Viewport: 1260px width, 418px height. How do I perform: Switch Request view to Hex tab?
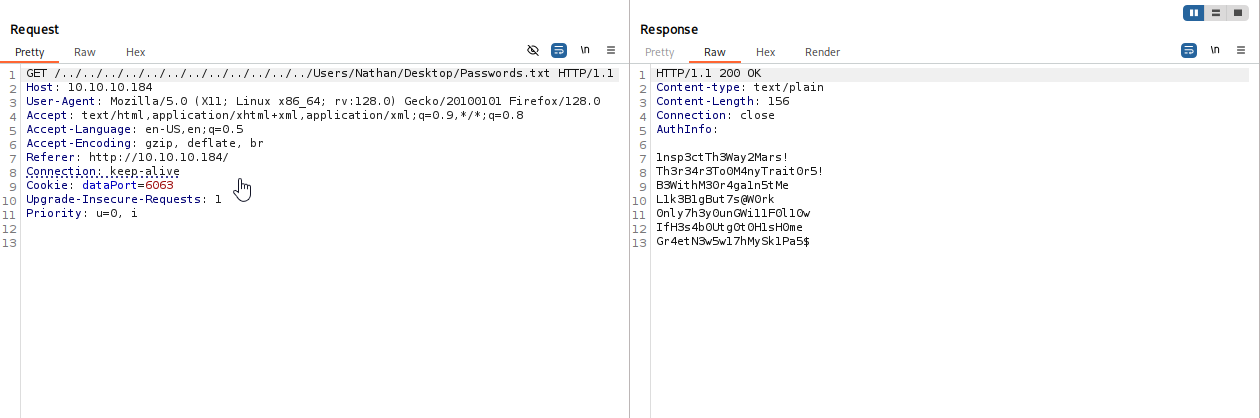point(136,52)
